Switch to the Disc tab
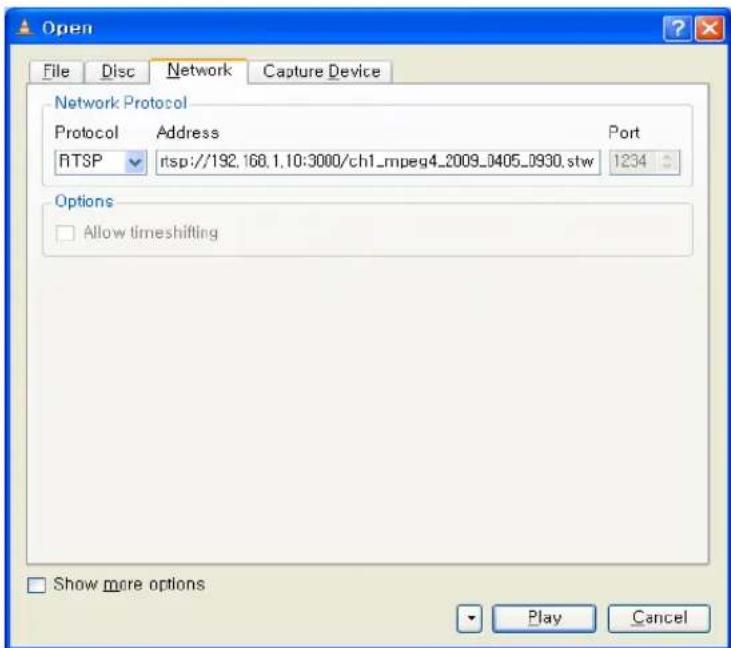The width and height of the screenshot is (731, 648). 117,72
